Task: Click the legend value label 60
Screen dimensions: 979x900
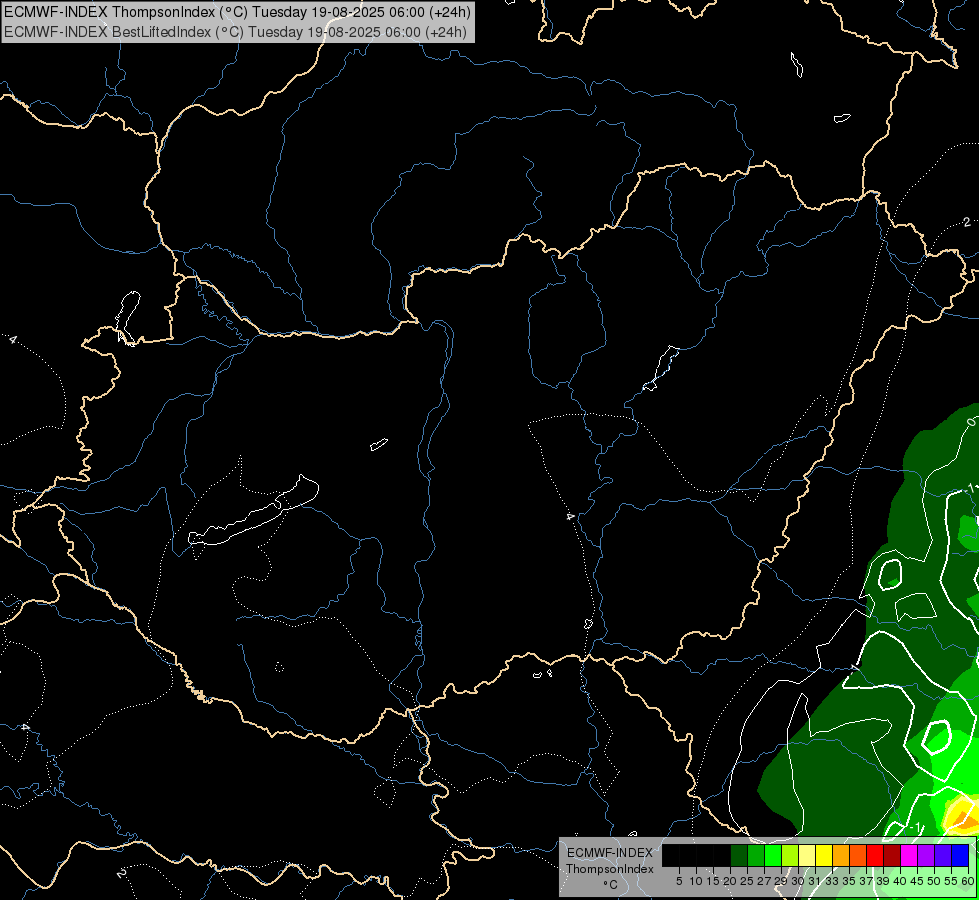Action: click(968, 881)
